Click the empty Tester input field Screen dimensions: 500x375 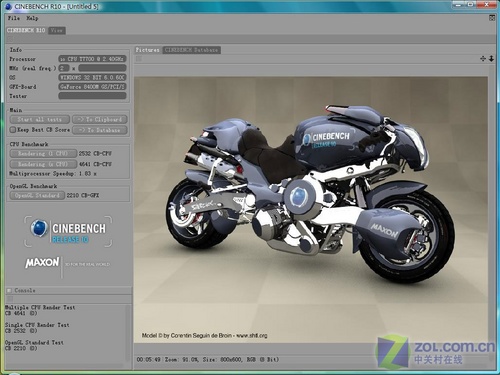[92, 96]
